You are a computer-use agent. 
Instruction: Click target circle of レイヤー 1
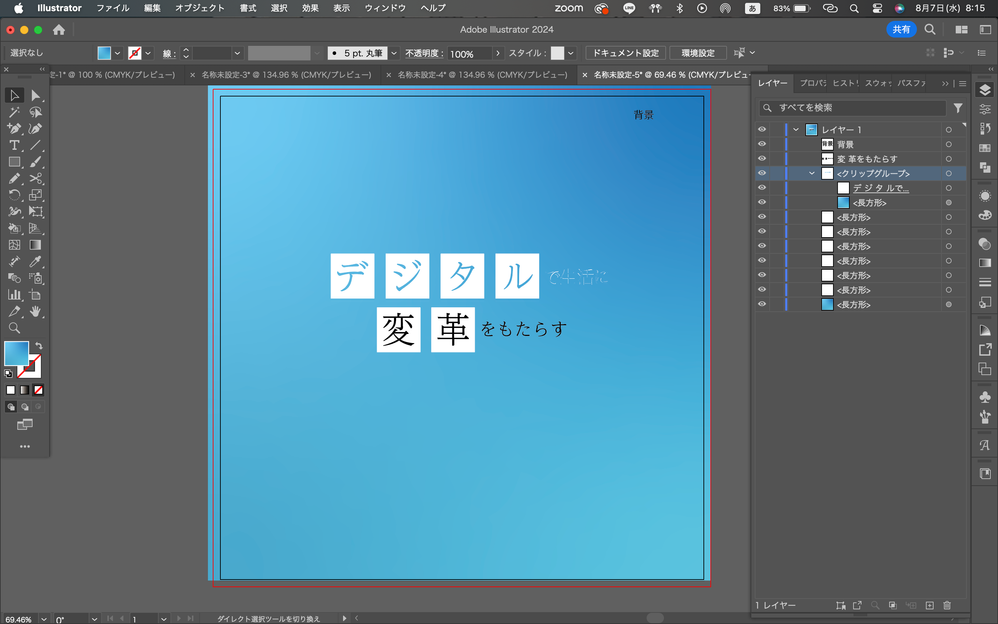[948, 130]
